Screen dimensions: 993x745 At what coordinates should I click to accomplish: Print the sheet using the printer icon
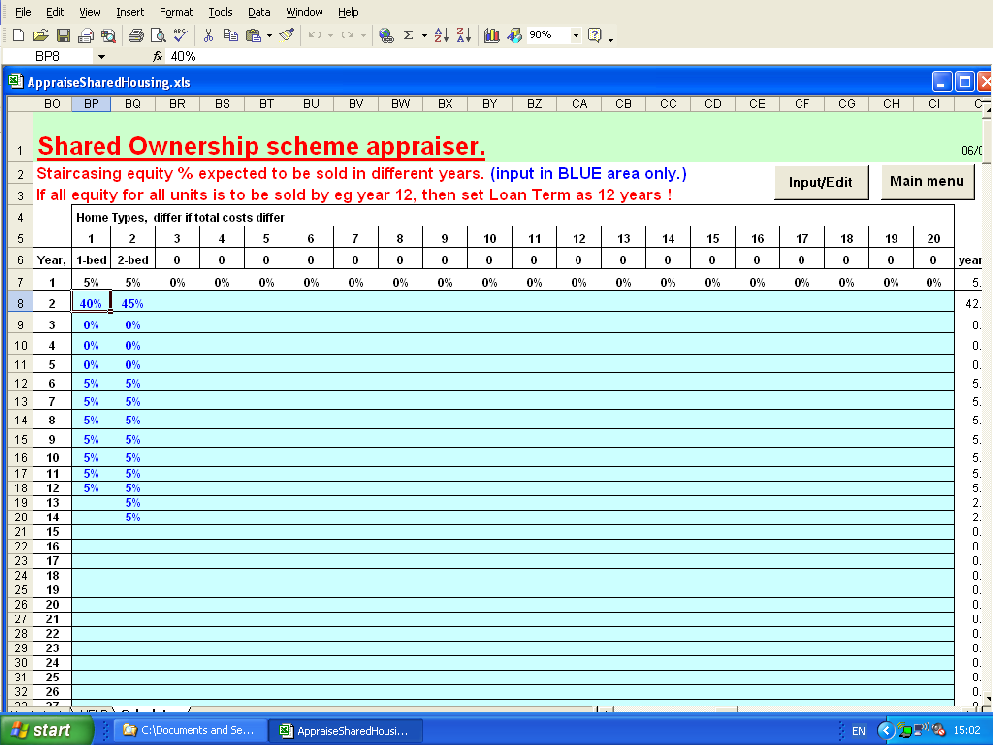point(136,35)
